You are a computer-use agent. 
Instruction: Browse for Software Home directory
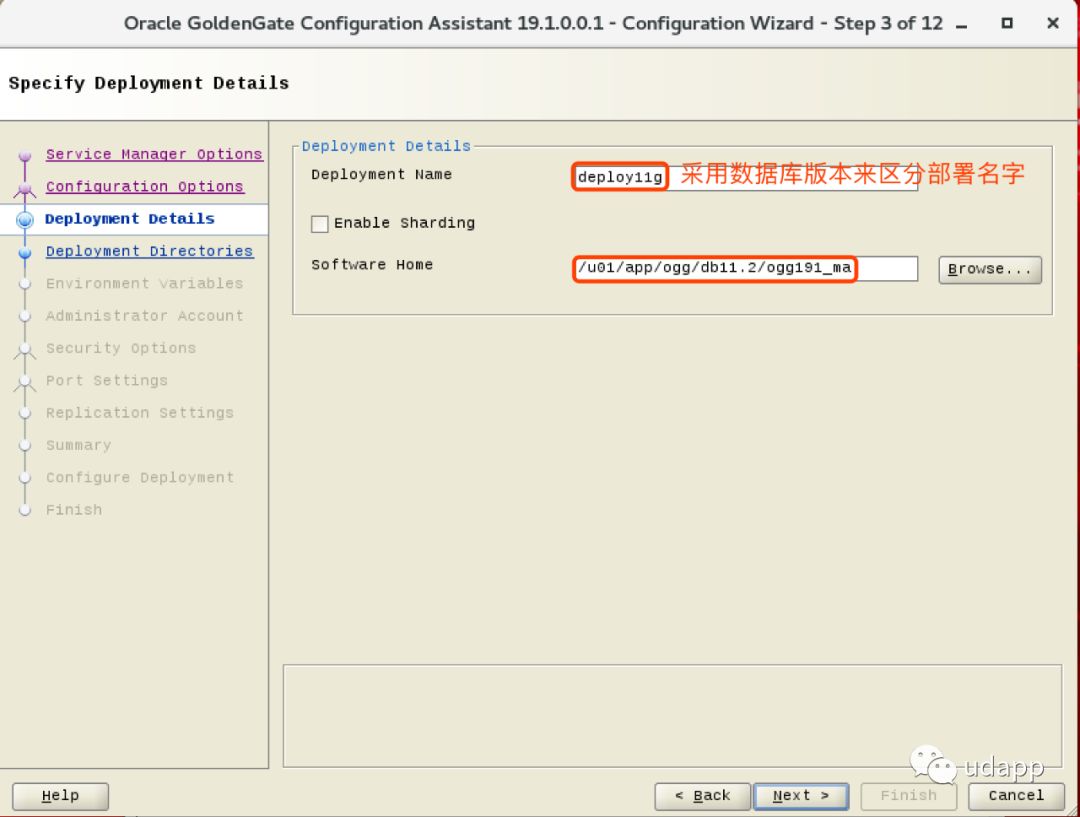[990, 269]
